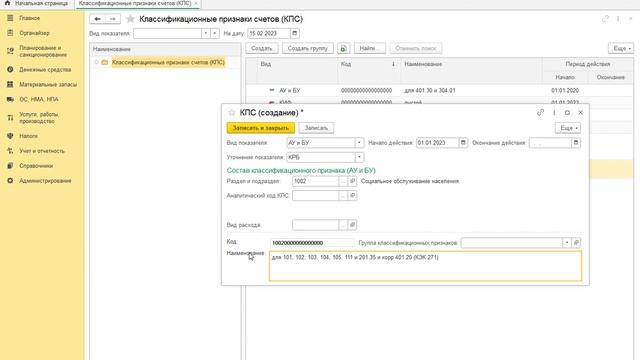Open the Главное section in the sidebar
Viewport: 640px width, 360px height.
[x=29, y=18]
